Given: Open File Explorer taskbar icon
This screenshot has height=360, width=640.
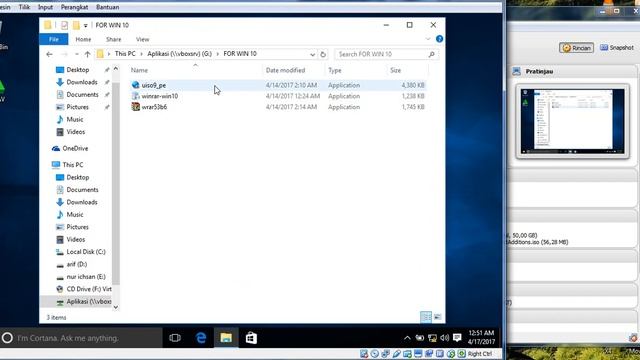Looking at the screenshot, I should pyautogui.click(x=226, y=338).
